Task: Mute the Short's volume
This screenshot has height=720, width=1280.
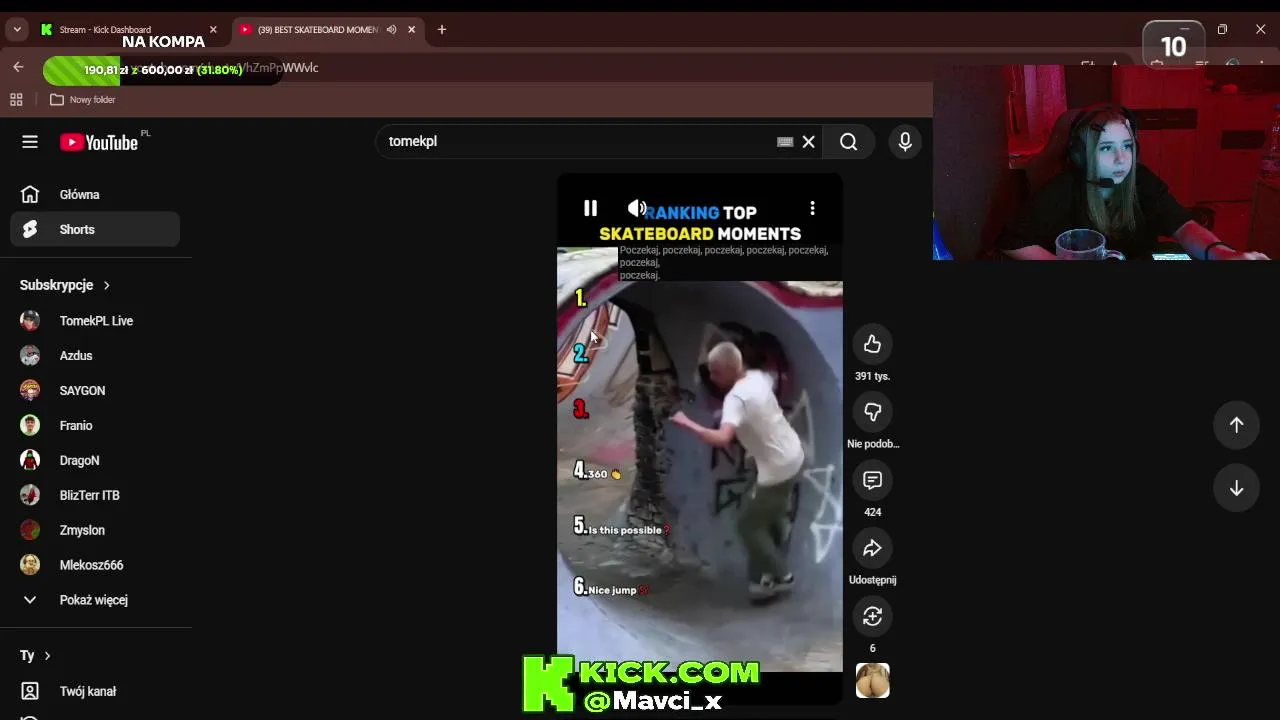Action: pyautogui.click(x=636, y=208)
